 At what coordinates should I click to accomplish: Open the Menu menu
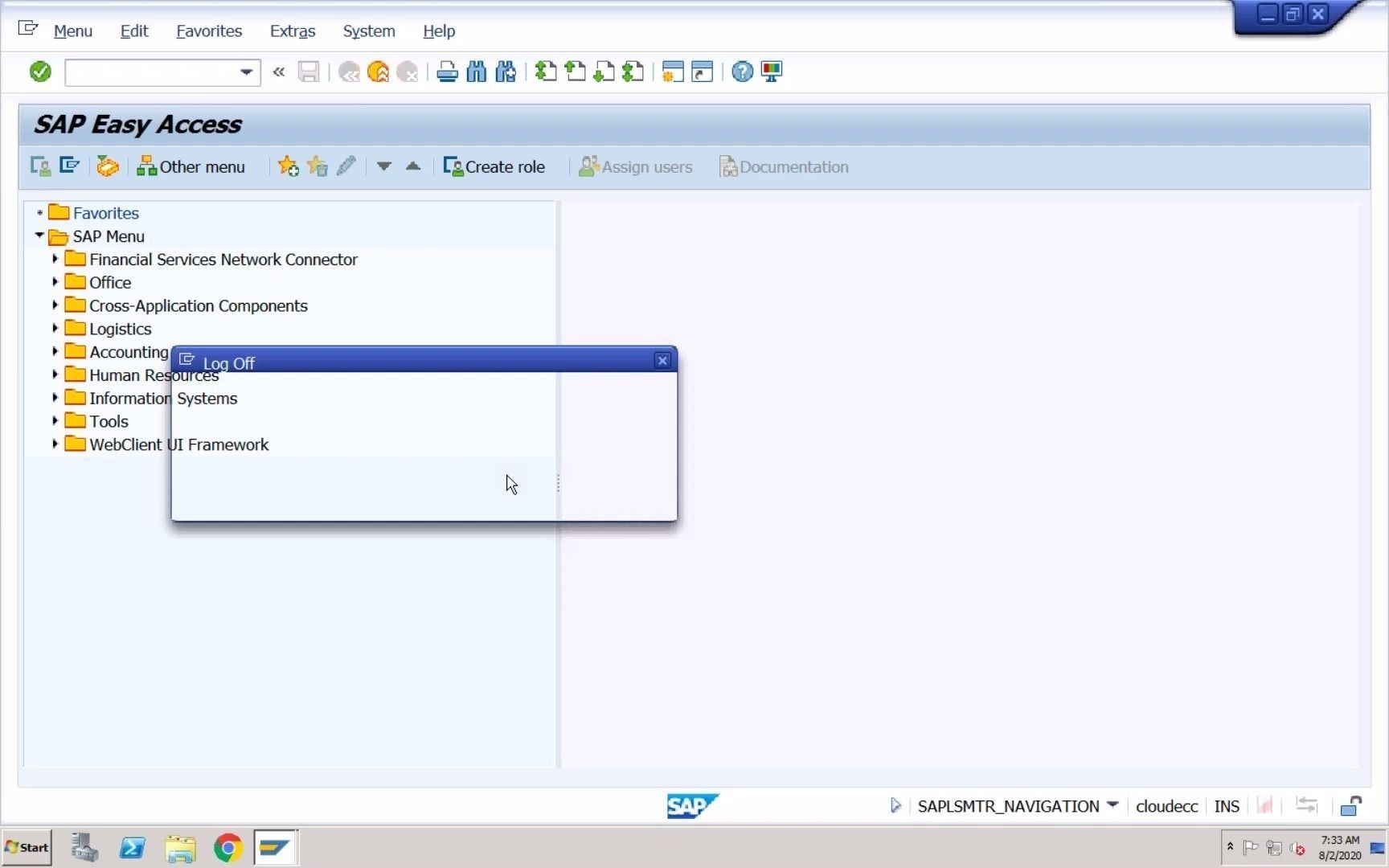pos(73,31)
